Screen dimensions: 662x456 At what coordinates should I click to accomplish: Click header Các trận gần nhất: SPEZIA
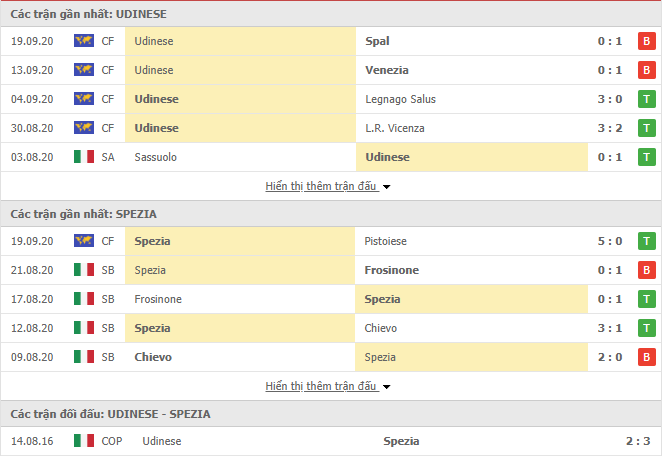pyautogui.click(x=83, y=214)
